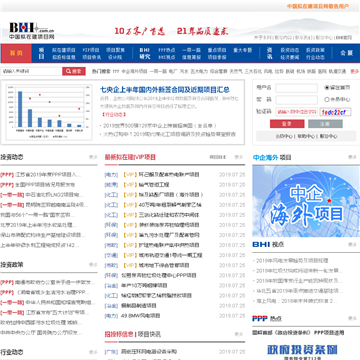
Task: Search hot keyword 五大电力
Action: [x=199, y=71]
